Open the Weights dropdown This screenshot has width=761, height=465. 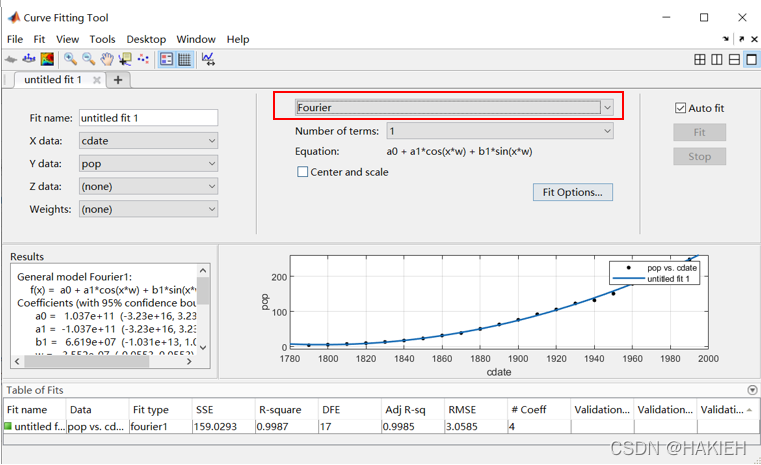[x=149, y=209]
